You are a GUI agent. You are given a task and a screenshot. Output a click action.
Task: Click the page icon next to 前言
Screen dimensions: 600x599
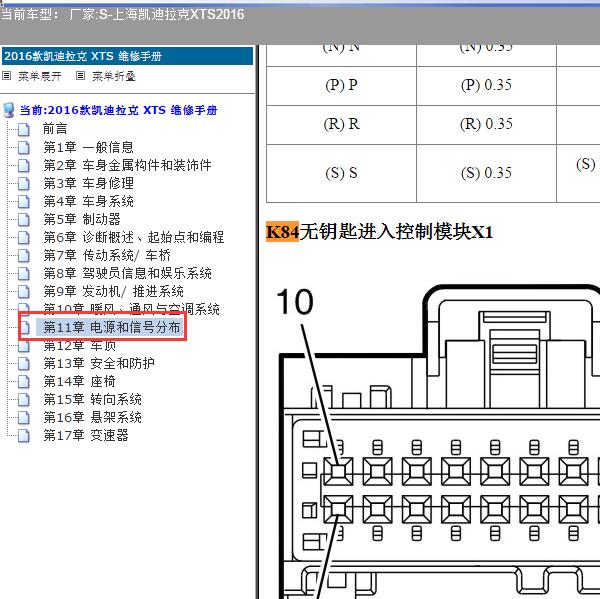[24, 129]
